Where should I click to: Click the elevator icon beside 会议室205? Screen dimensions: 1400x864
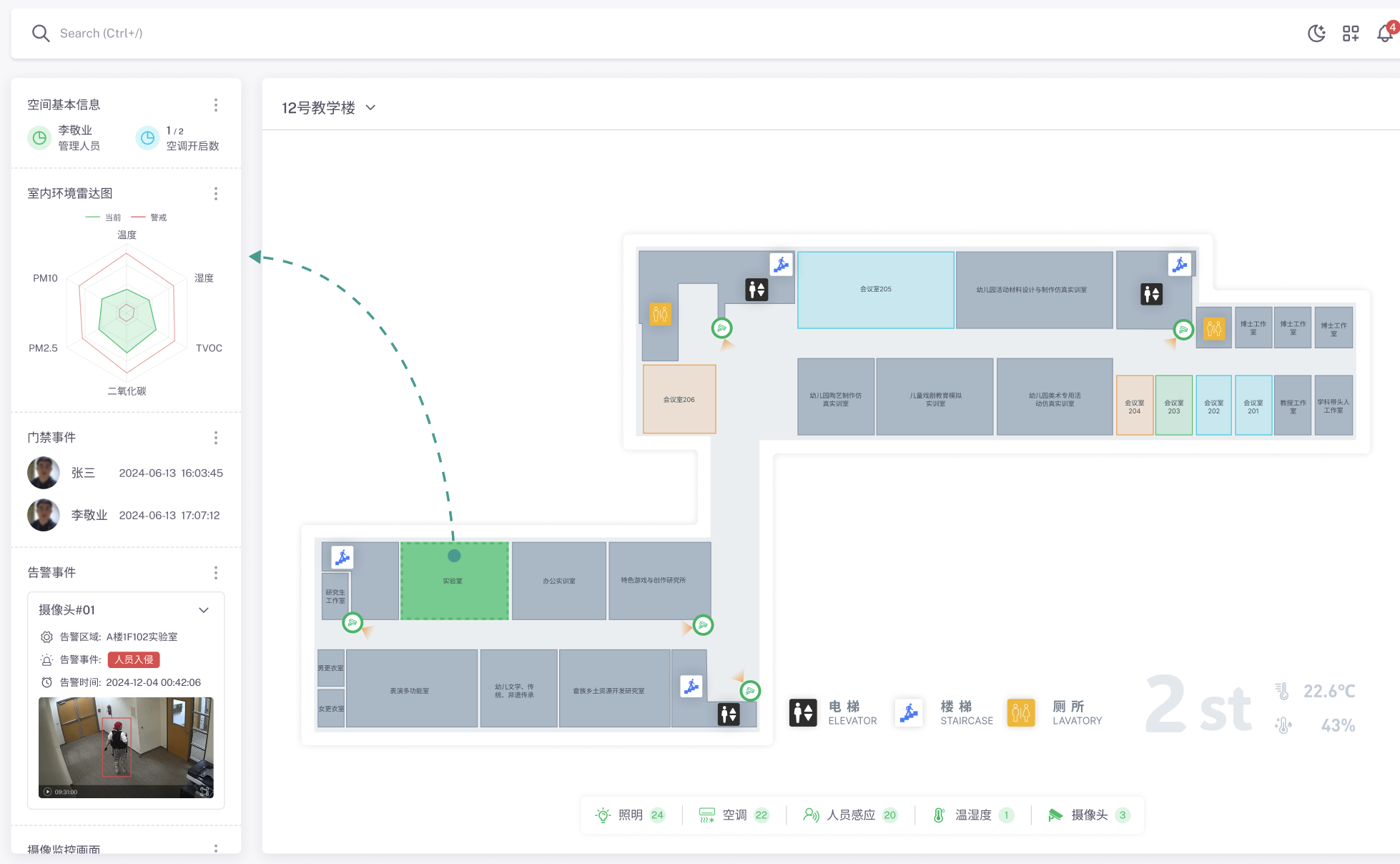pyautogui.click(x=756, y=290)
